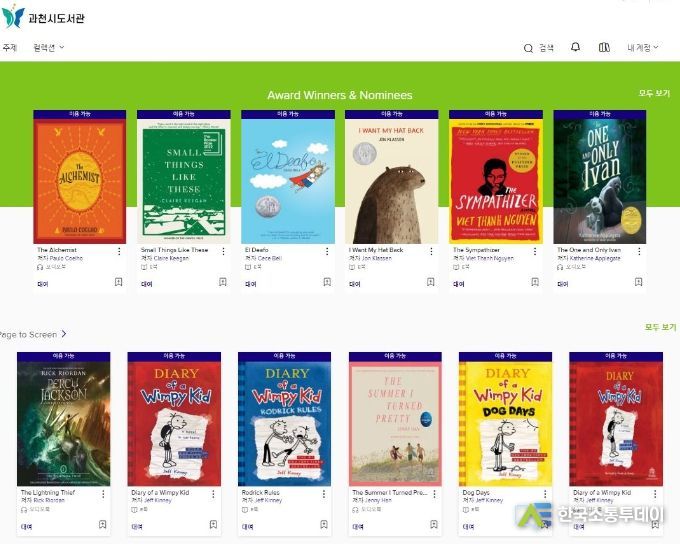
Task: Open the notifications bell icon
Action: 575,47
